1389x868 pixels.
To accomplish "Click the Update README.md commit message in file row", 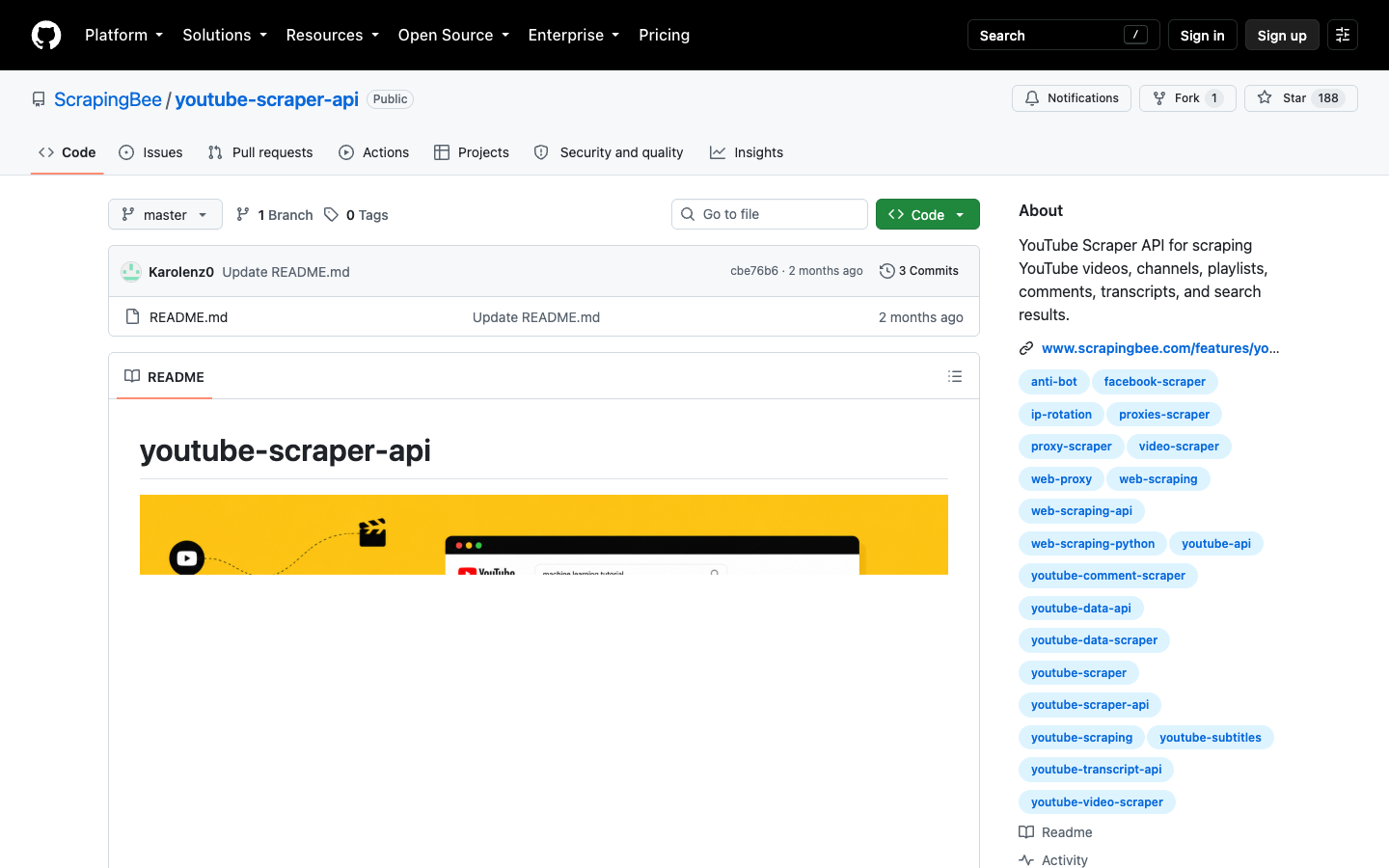I will 536,317.
